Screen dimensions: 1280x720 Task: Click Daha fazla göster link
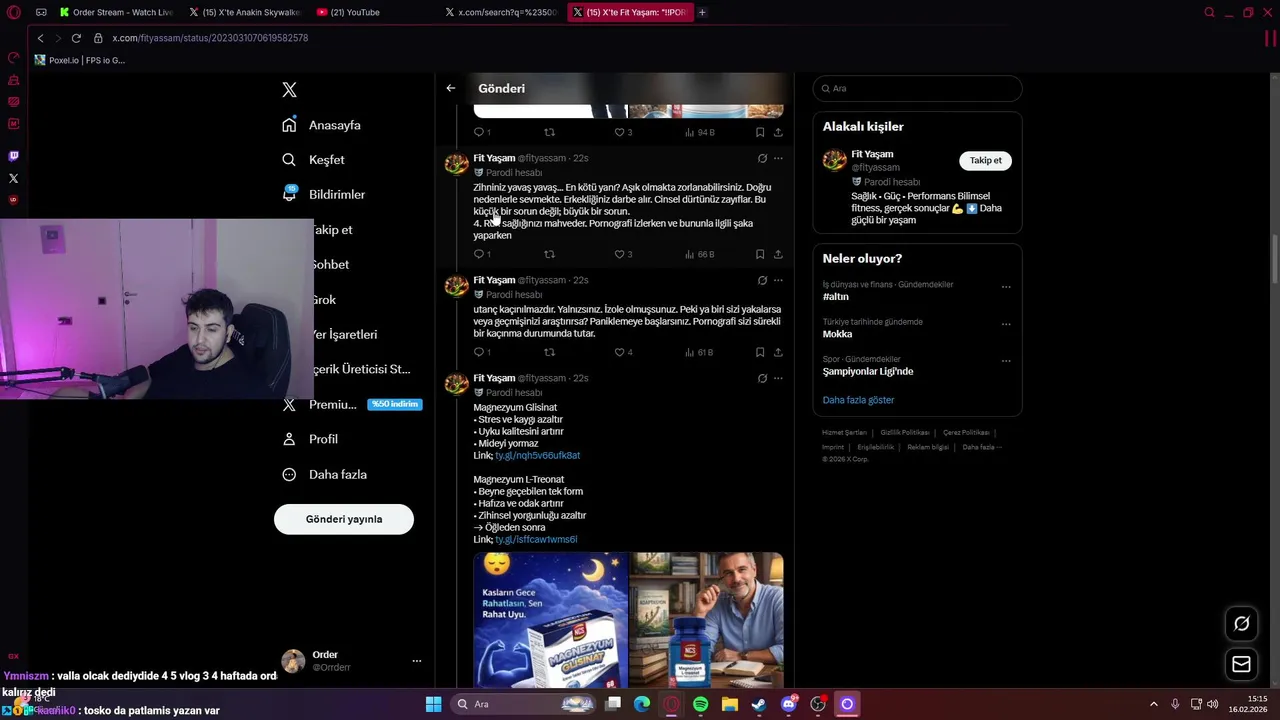[858, 400]
